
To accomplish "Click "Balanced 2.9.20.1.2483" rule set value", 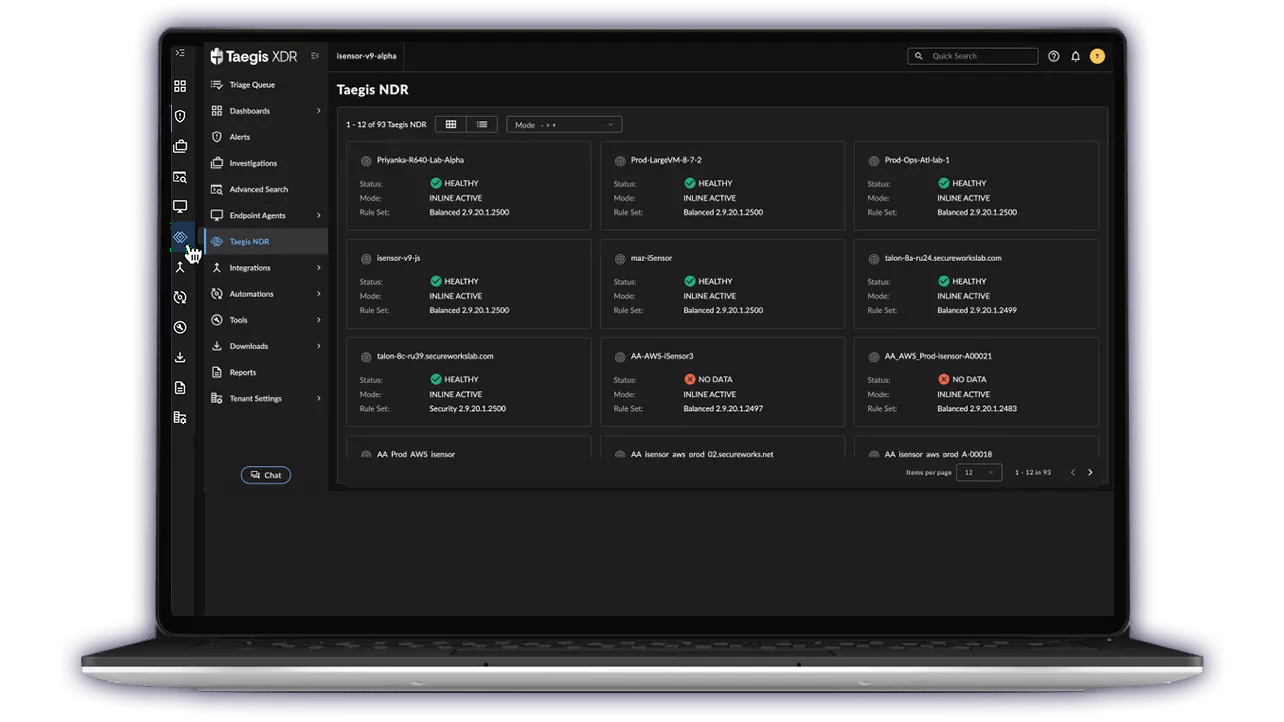I will [977, 408].
